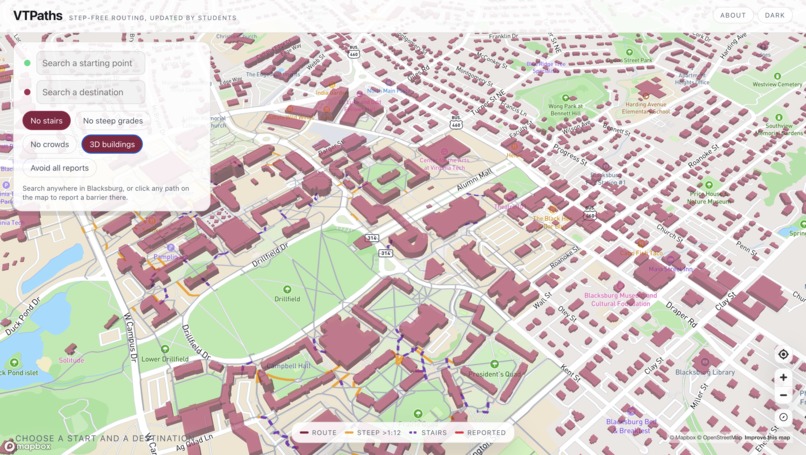Image resolution: width=806 pixels, height=455 pixels.
Task: Zoom in with the plus map control
Action: pos(783,377)
